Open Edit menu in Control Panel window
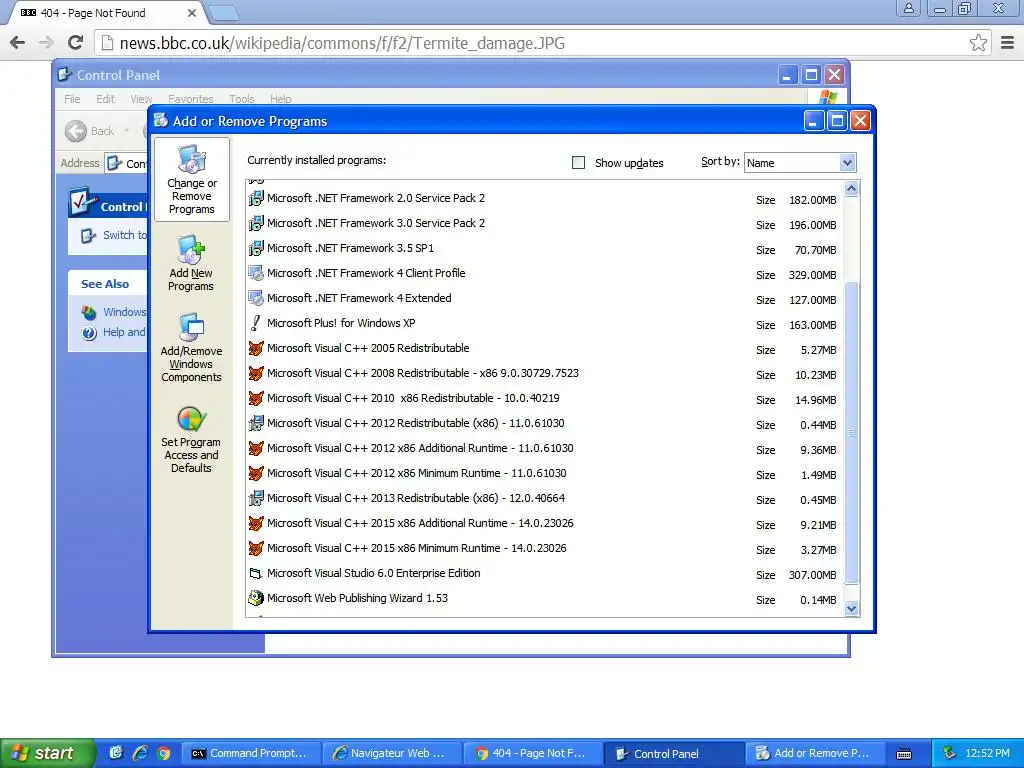 pyautogui.click(x=105, y=99)
